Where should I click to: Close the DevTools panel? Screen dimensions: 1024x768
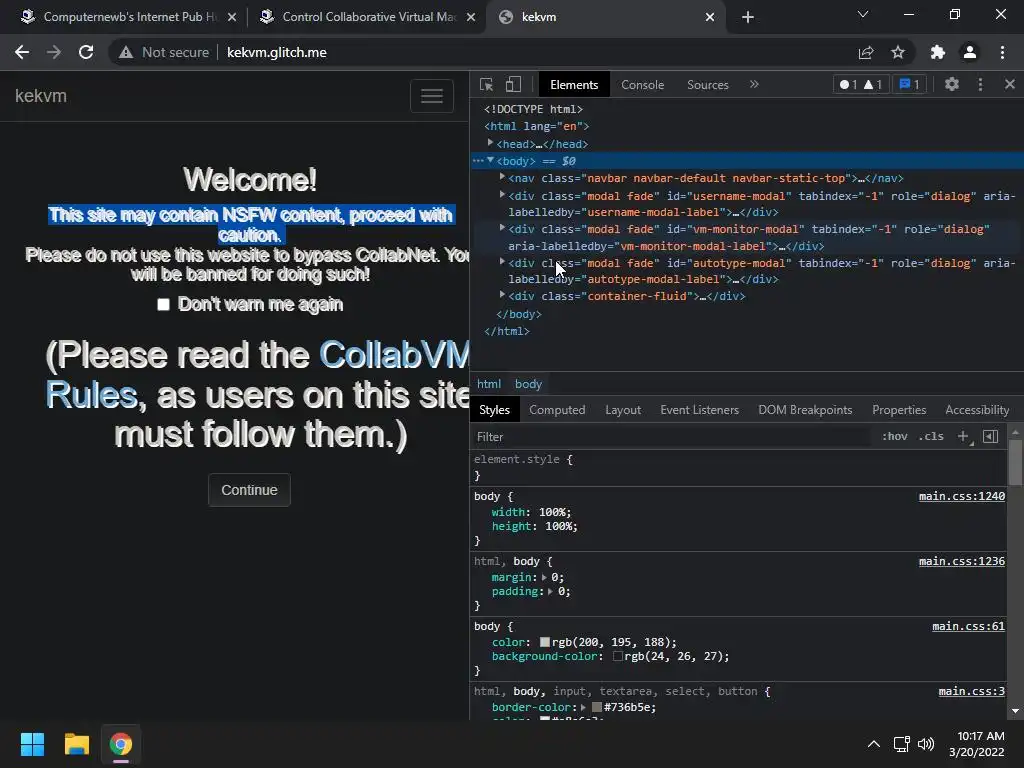(x=1010, y=84)
